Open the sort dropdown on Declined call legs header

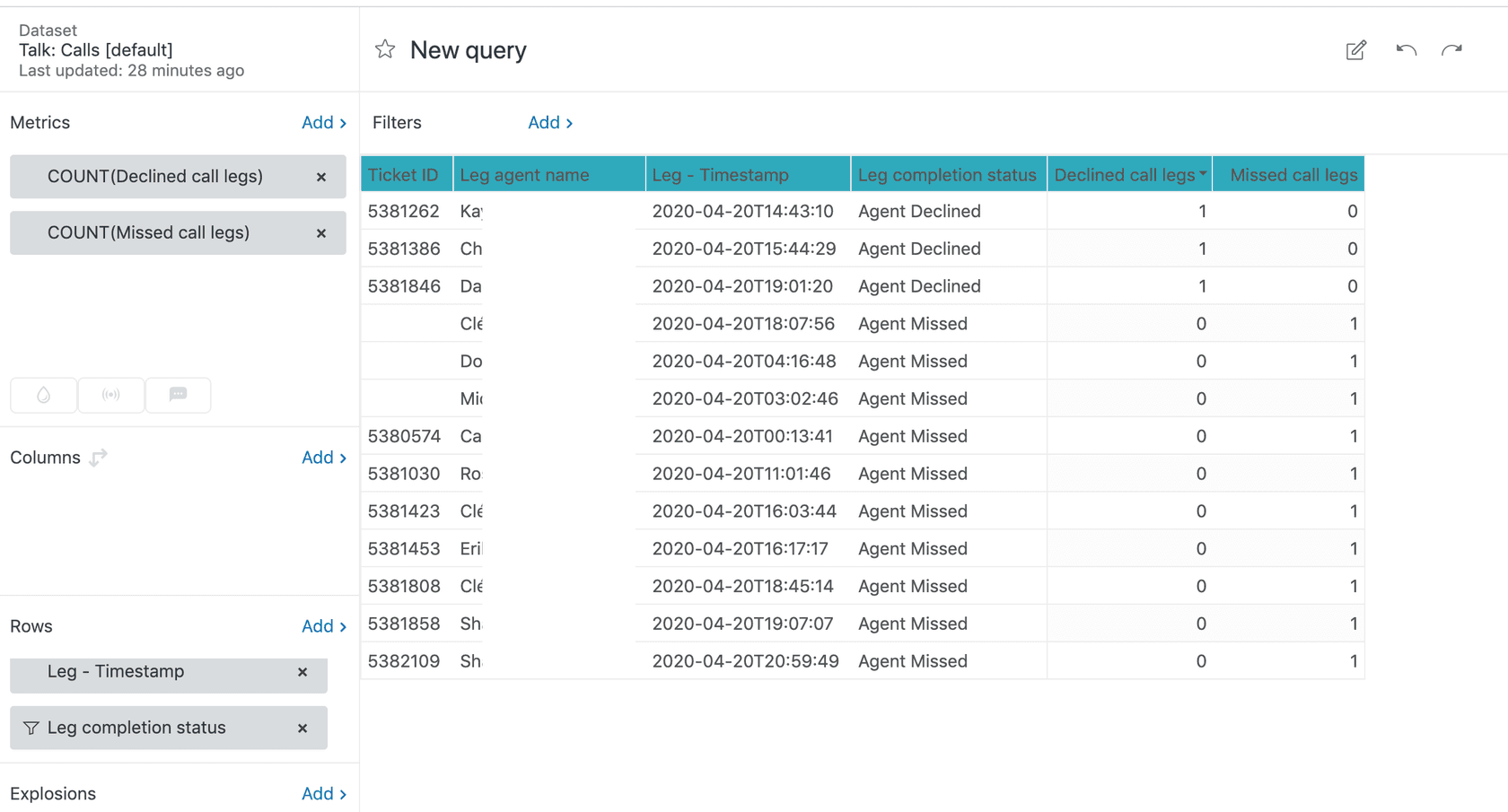point(1205,174)
